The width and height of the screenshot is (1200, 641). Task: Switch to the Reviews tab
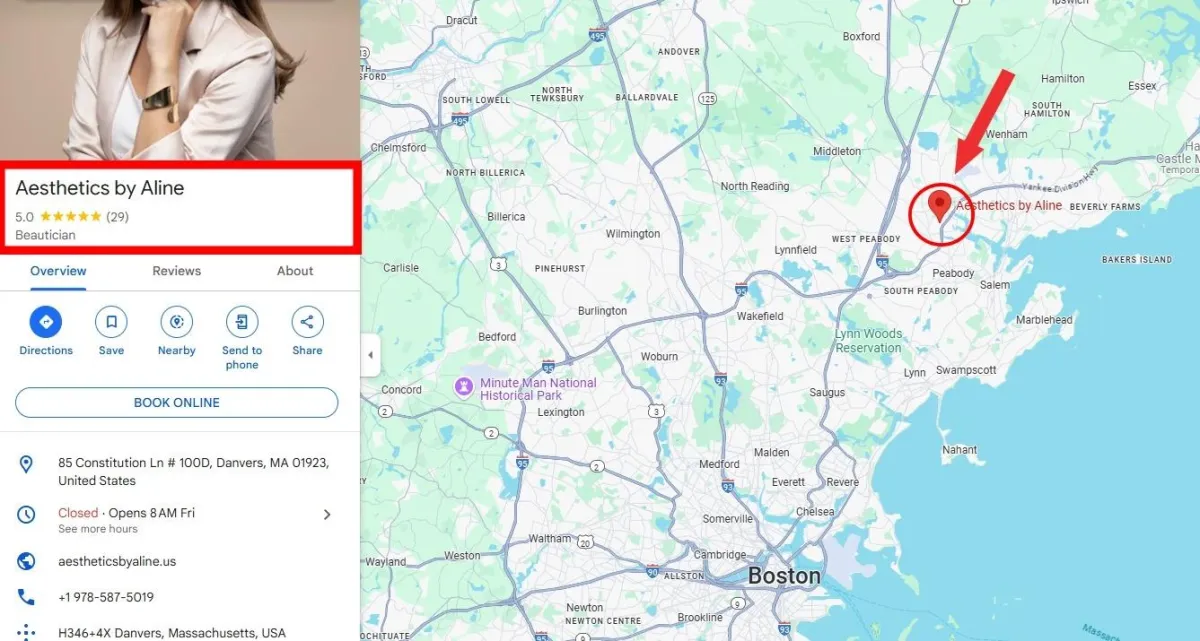click(177, 271)
